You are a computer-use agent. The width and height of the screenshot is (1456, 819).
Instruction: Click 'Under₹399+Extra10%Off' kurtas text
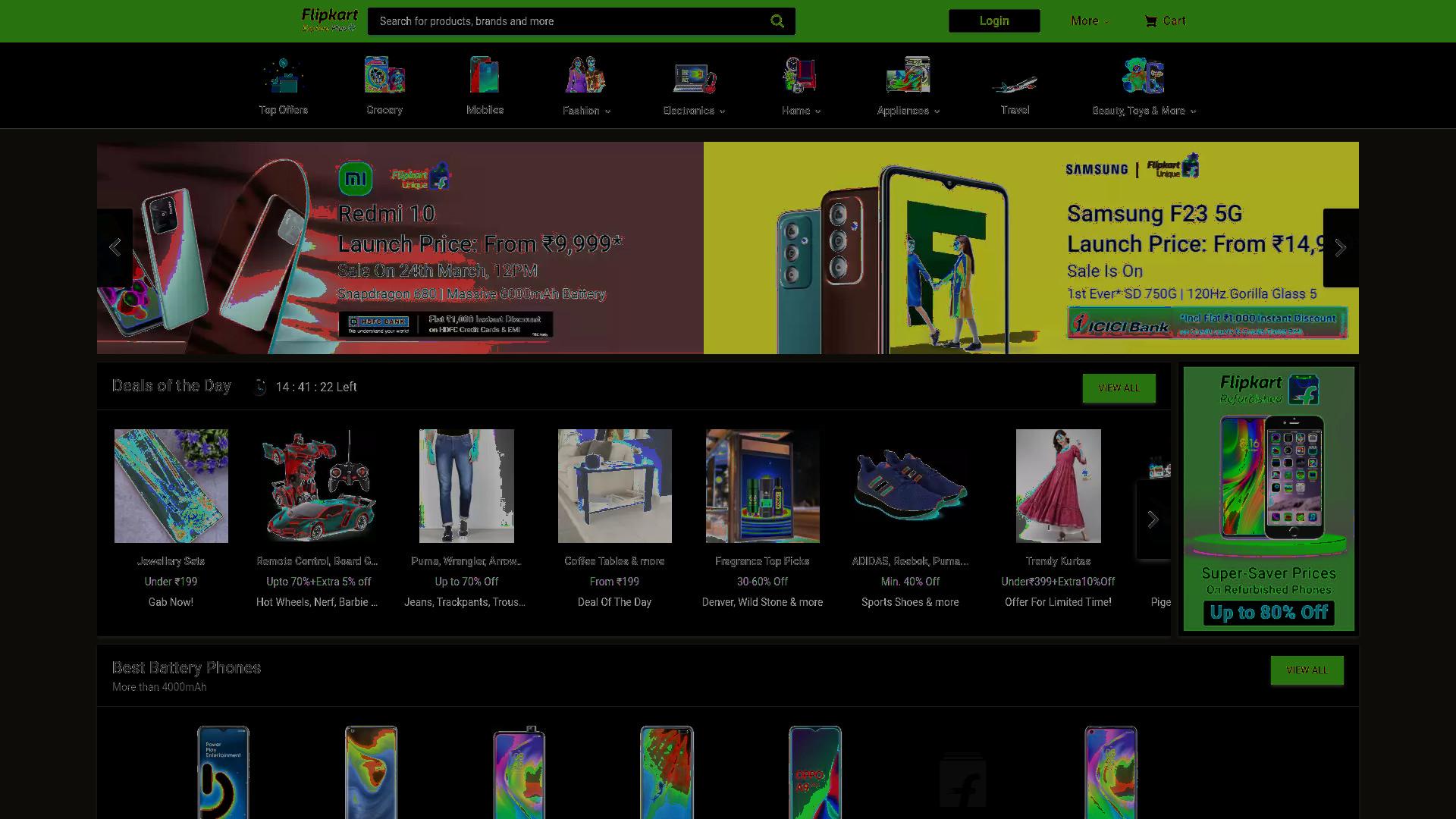[1058, 582]
